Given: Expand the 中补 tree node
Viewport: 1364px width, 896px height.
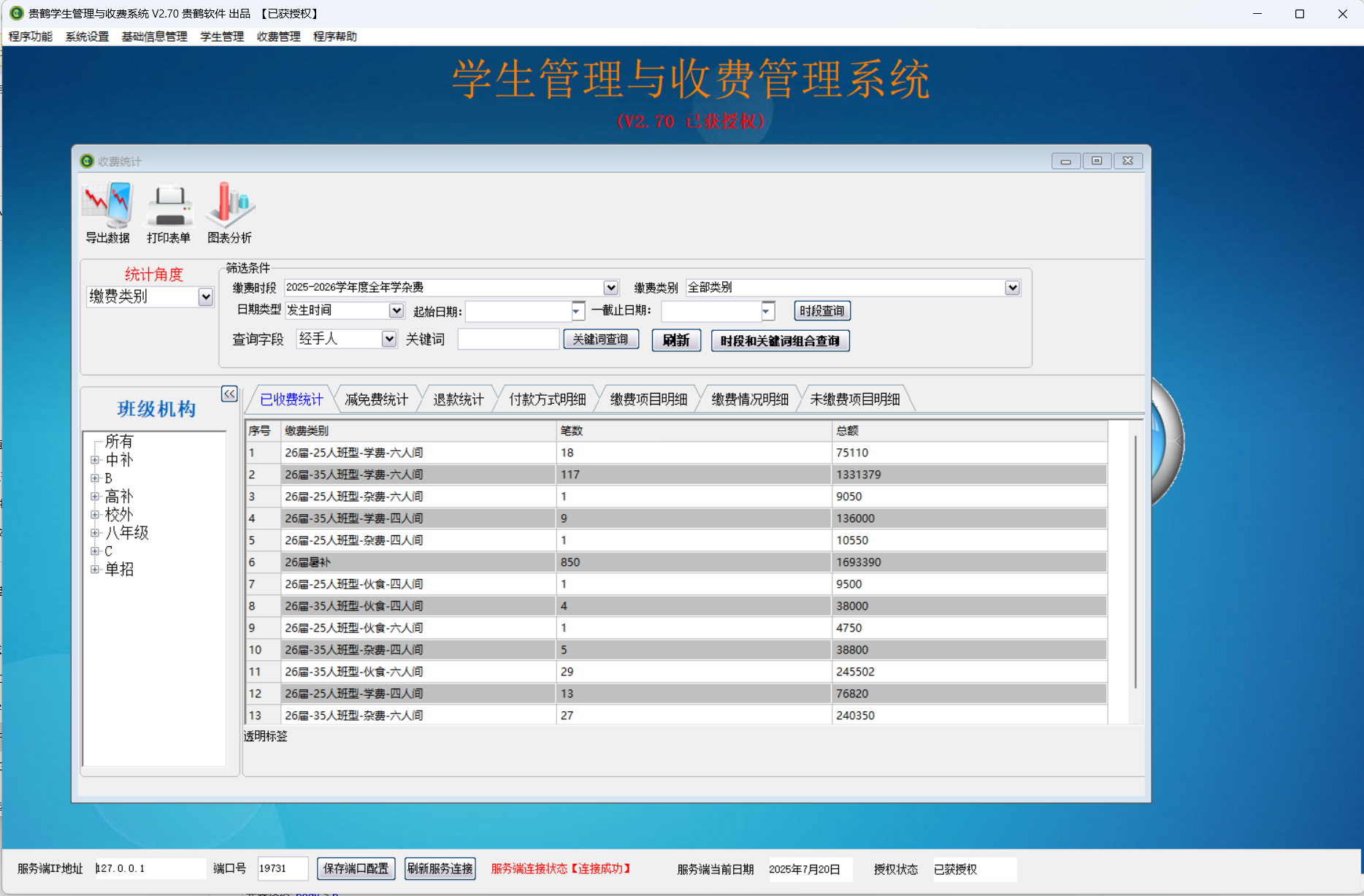Looking at the screenshot, I should click(96, 459).
